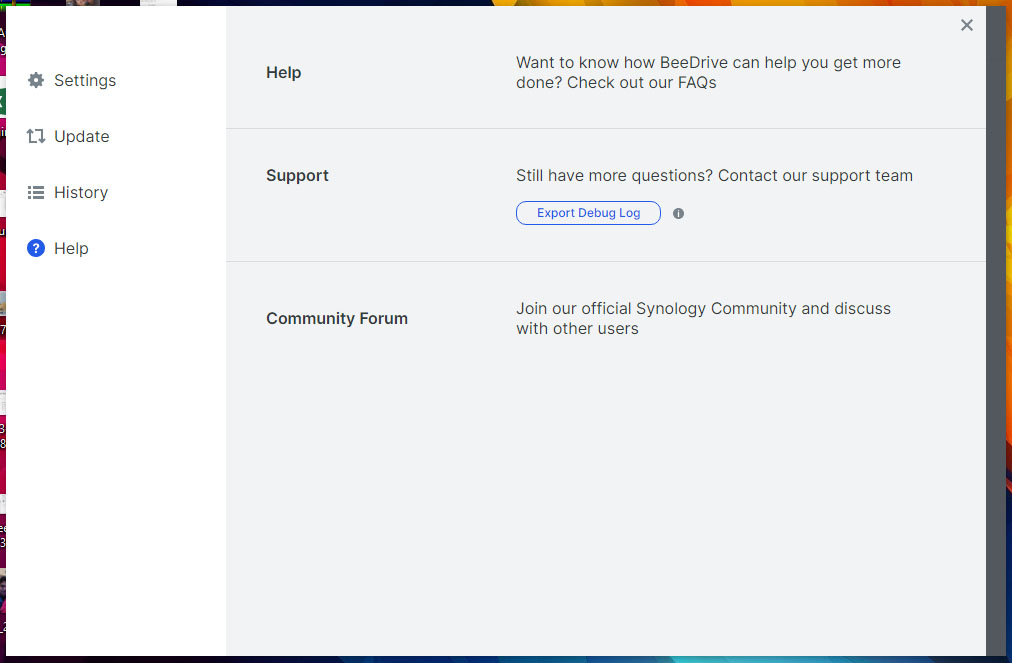Click the gear icon beside Settings
The width and height of the screenshot is (1012, 663).
[x=36, y=80]
